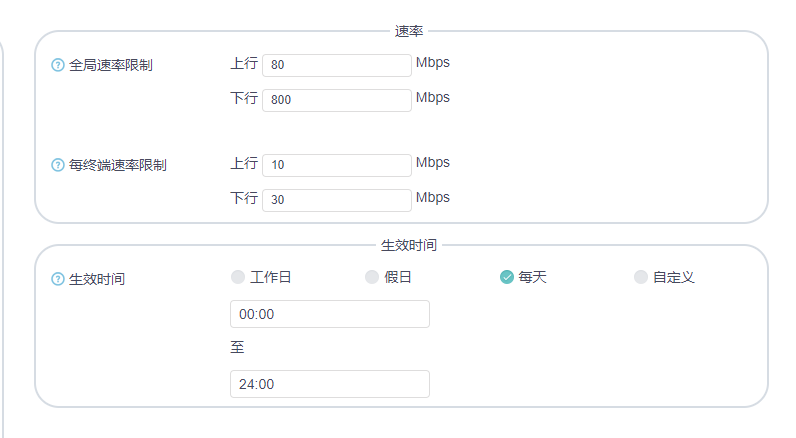Click the 速率 section heading
This screenshot has height=438, width=796.
[409, 32]
